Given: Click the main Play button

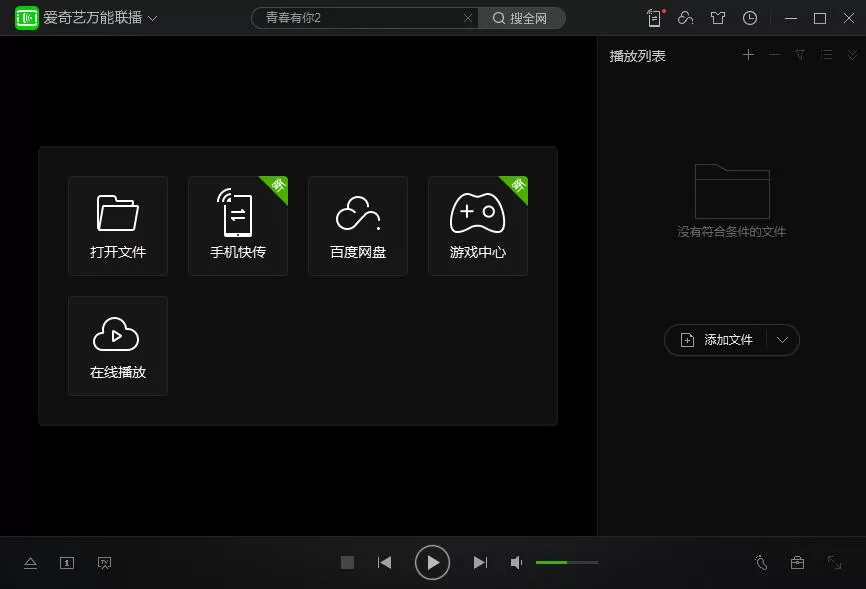Looking at the screenshot, I should (432, 562).
